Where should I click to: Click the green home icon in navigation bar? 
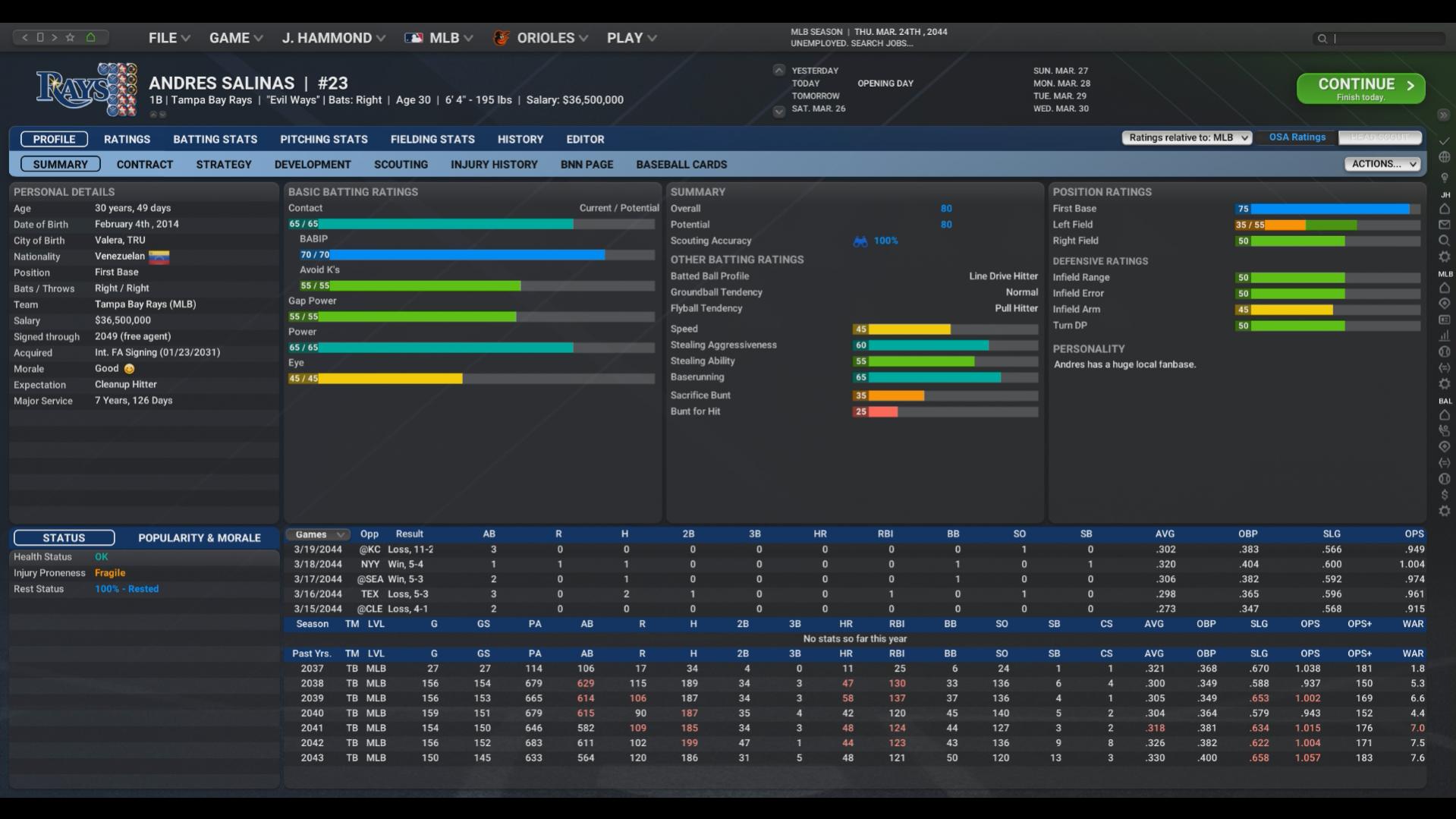click(x=90, y=37)
